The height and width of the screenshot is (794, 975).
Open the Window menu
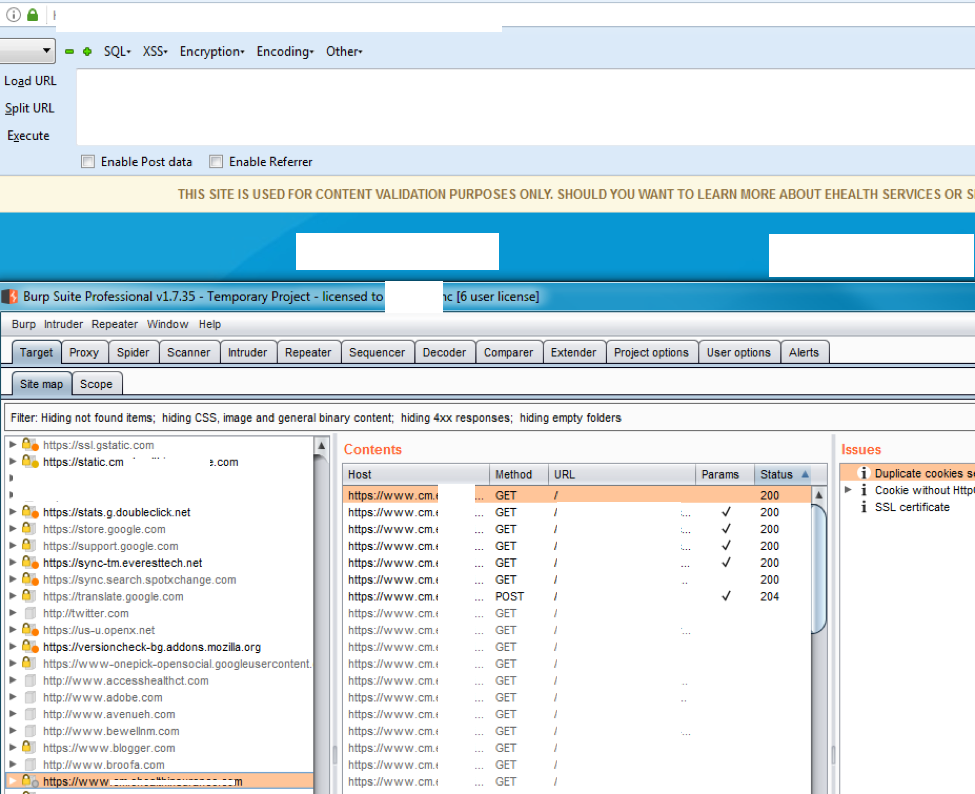[167, 324]
